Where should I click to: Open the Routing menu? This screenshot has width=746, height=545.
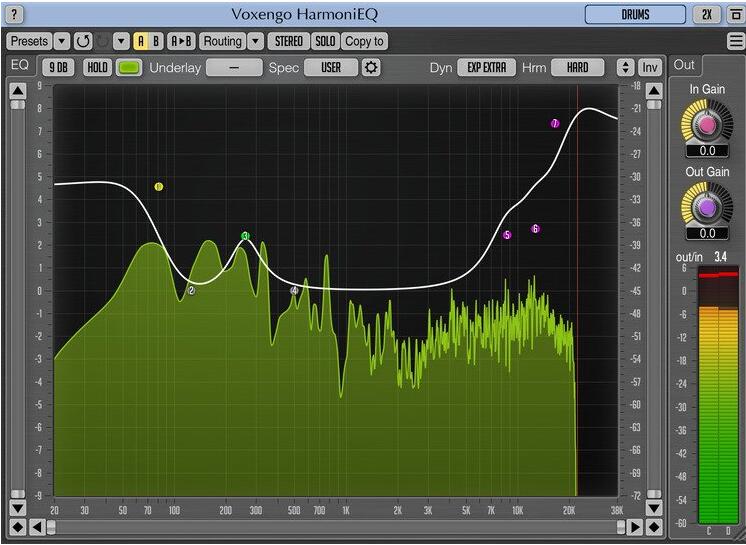point(223,41)
